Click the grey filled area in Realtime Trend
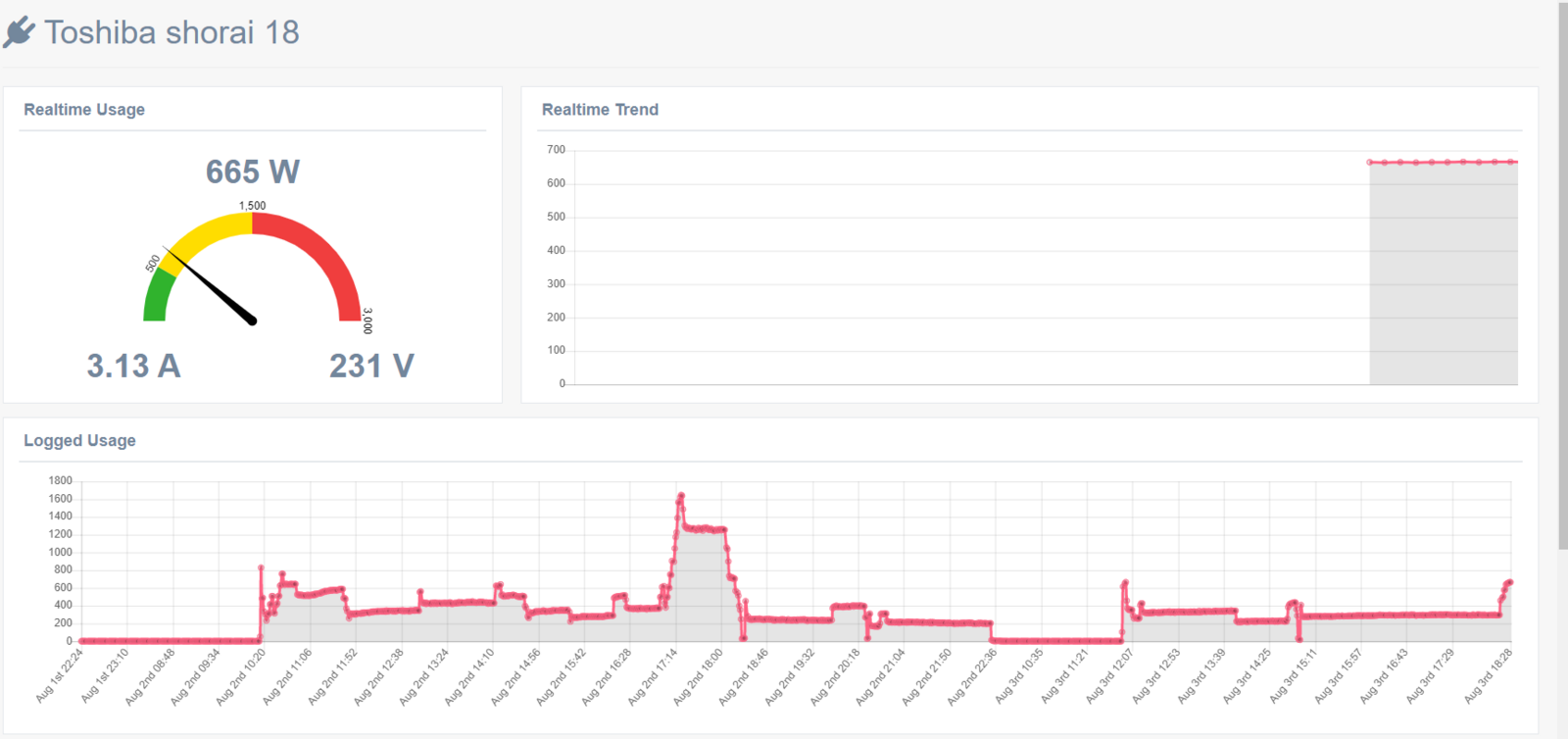 click(1444, 274)
